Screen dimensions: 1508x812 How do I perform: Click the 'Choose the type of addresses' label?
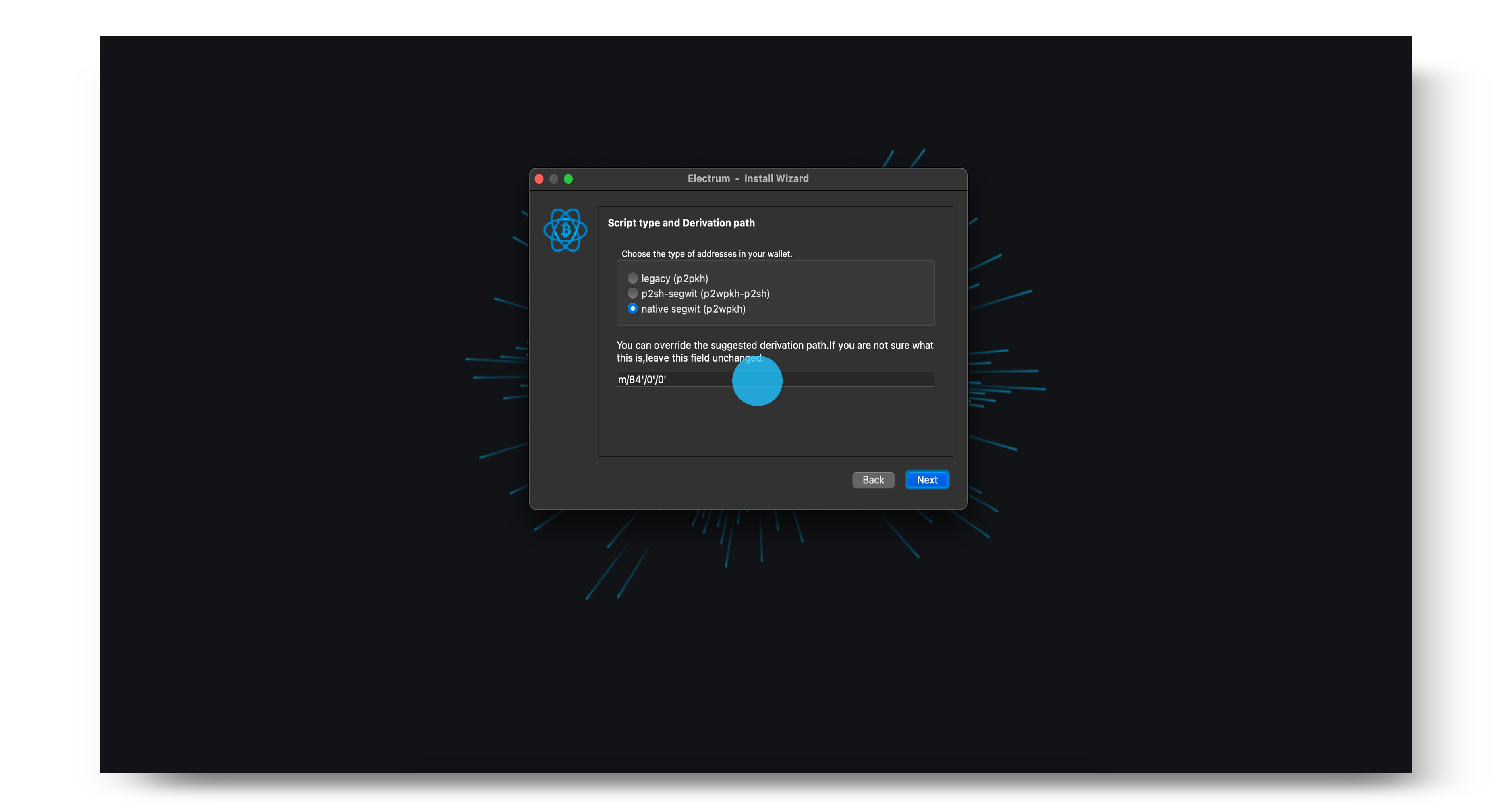tap(706, 254)
